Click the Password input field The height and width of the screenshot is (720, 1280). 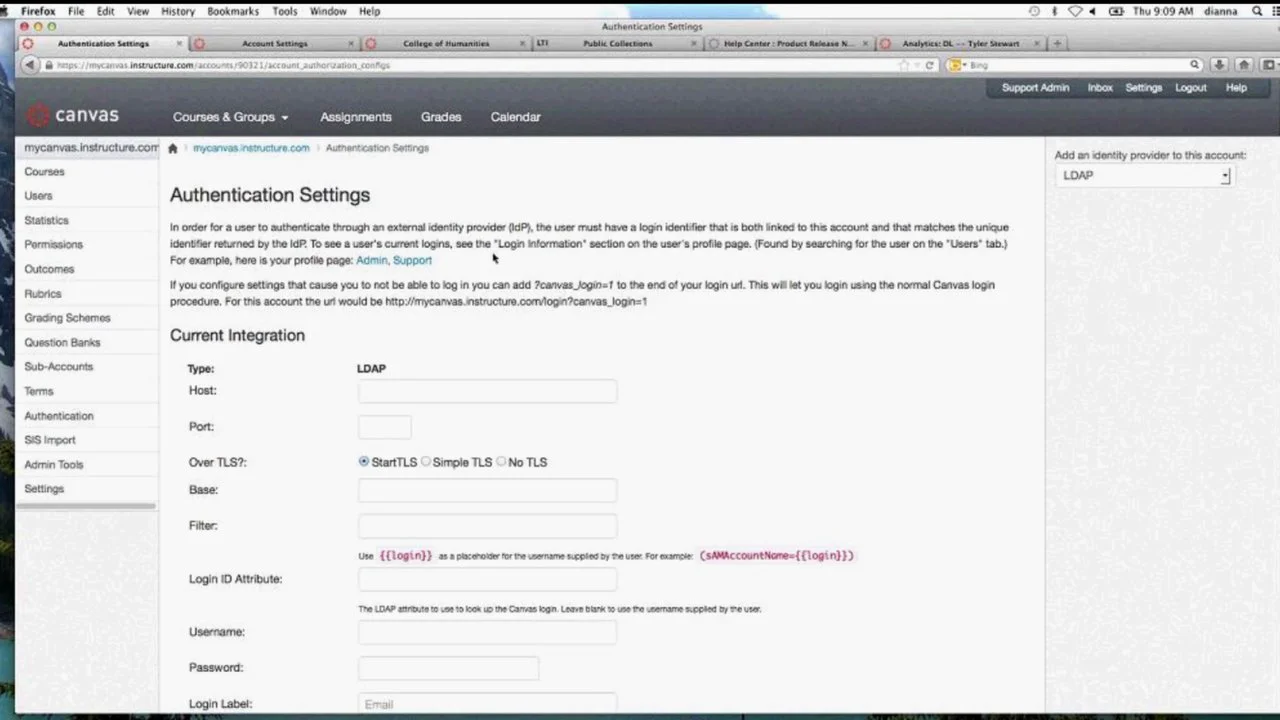click(449, 668)
